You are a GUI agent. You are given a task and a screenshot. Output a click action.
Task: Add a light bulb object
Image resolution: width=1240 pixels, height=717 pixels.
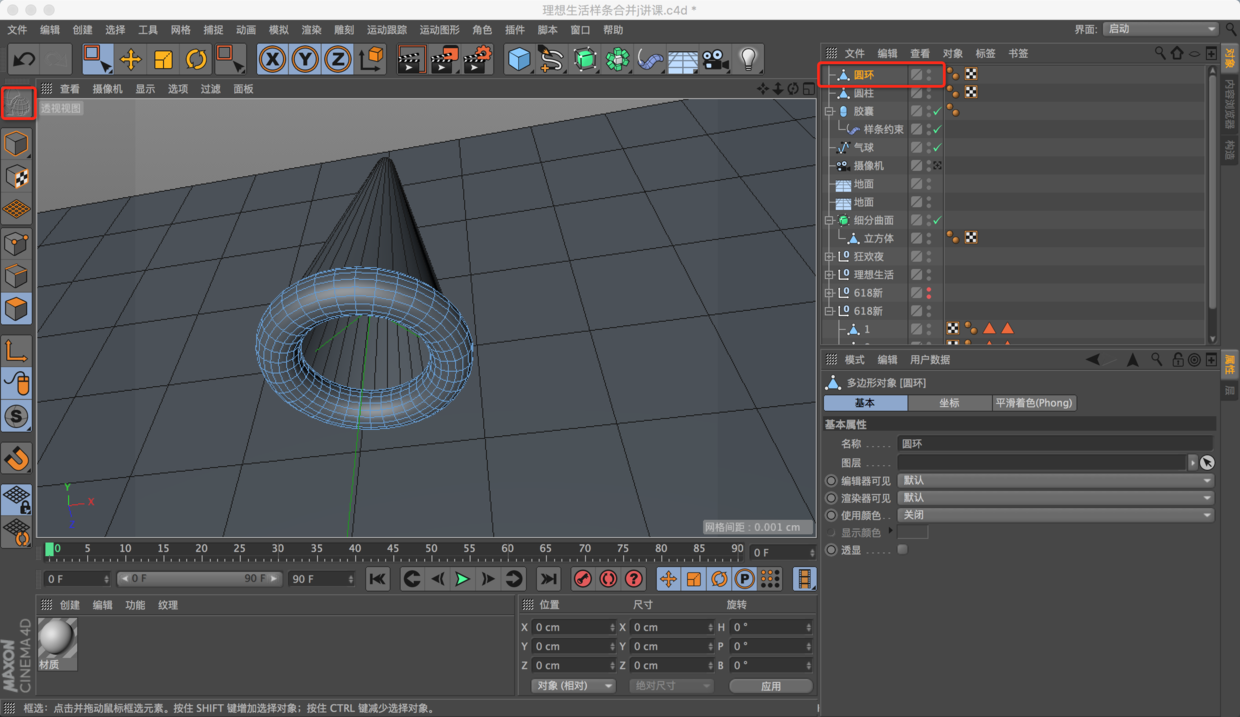click(x=748, y=60)
